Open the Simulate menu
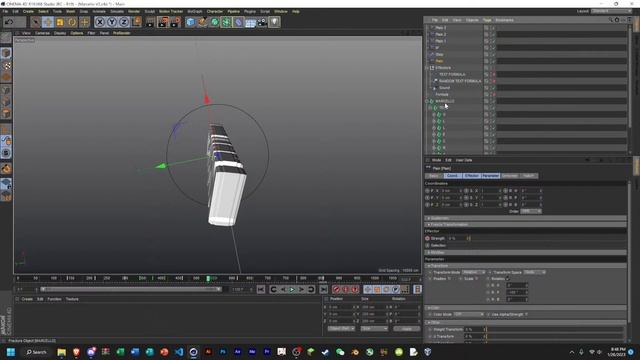Screen dimensions: 640x360 click(117, 11)
